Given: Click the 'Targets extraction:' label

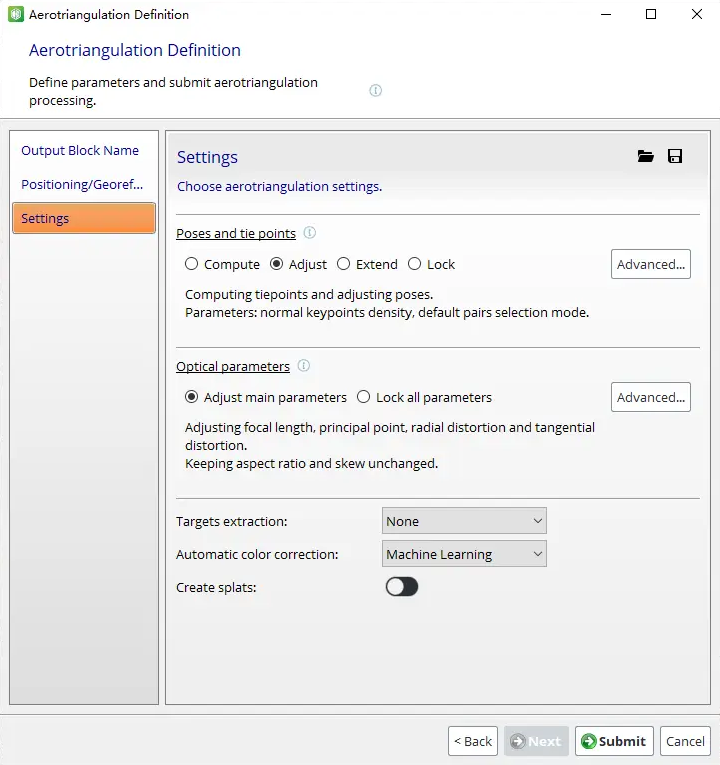Looking at the screenshot, I should 232,521.
